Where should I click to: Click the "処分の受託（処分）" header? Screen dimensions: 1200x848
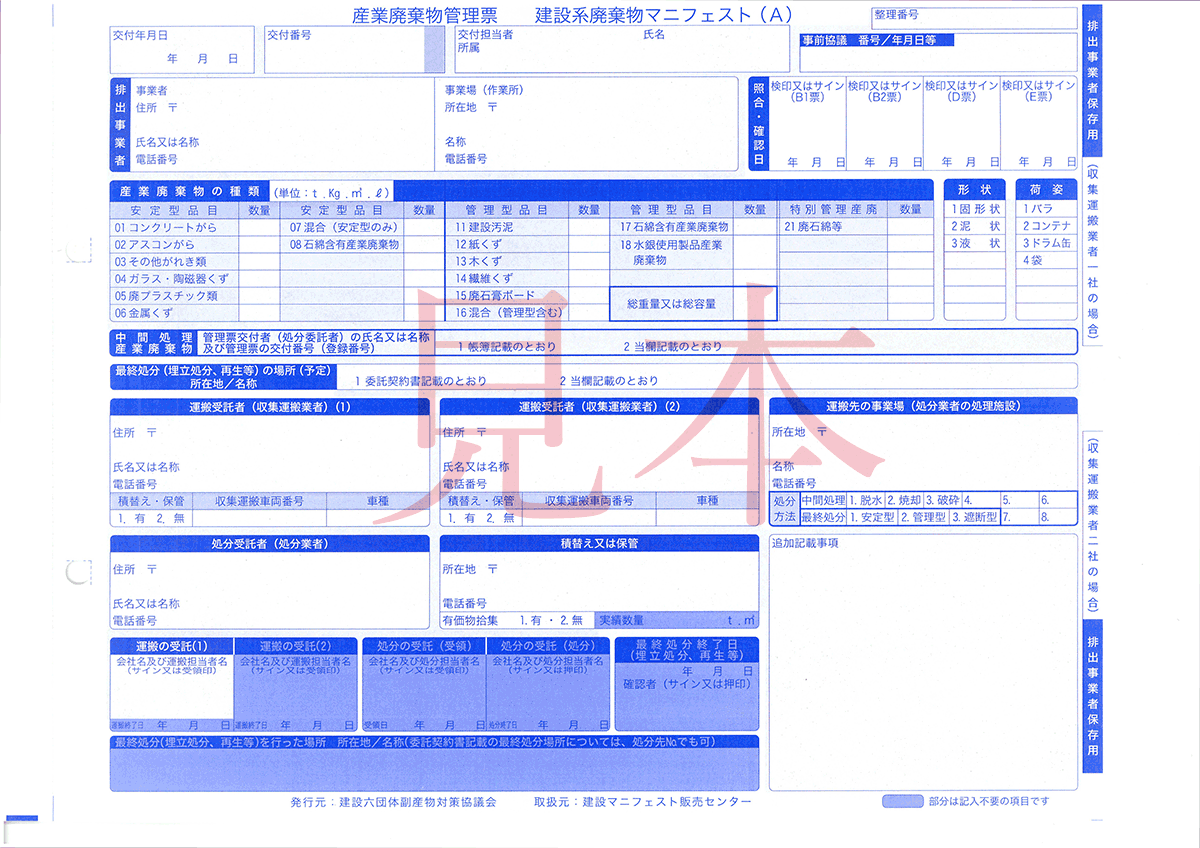pos(548,646)
